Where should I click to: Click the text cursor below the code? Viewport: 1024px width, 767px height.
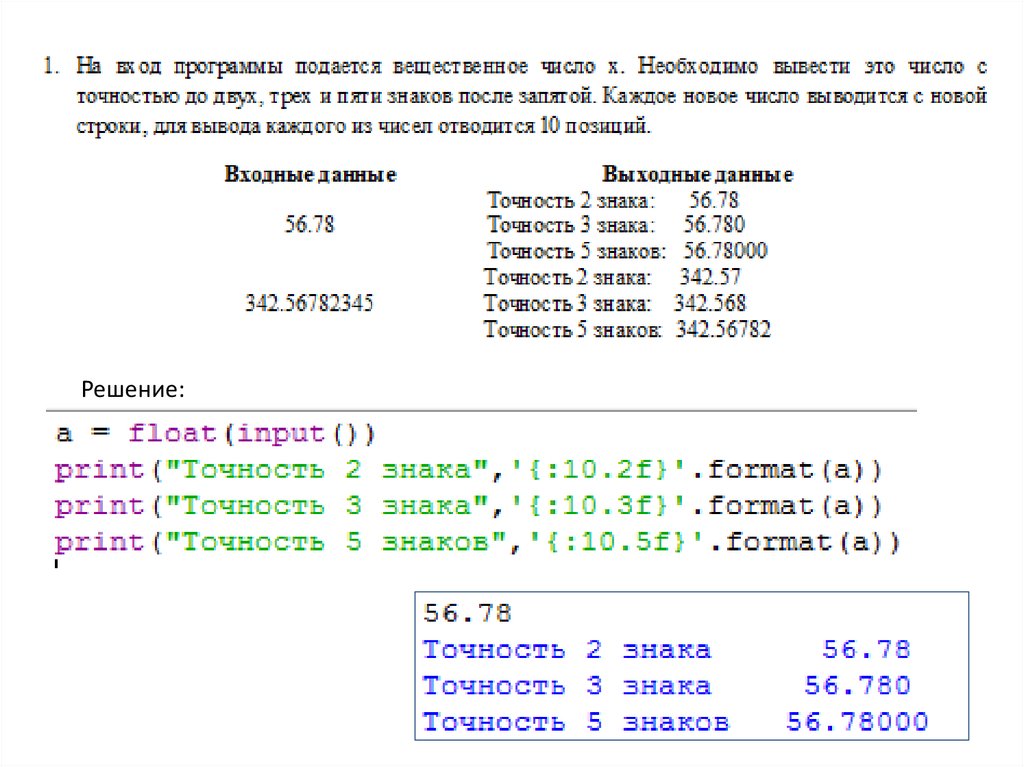56,566
